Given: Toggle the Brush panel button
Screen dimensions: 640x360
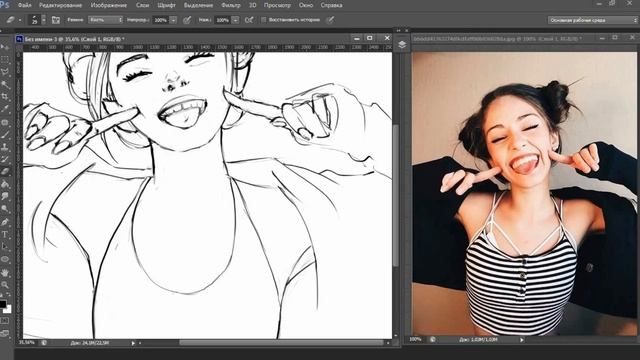Looking at the screenshot, I should point(56,20).
